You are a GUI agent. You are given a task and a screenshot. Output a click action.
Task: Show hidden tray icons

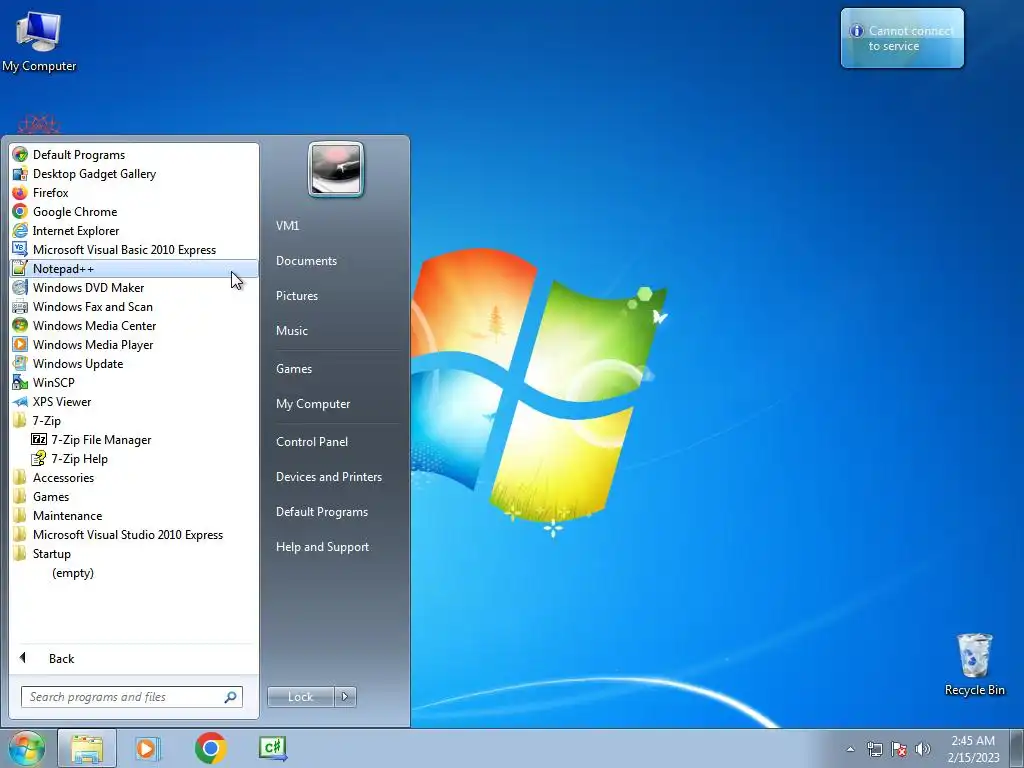point(850,749)
